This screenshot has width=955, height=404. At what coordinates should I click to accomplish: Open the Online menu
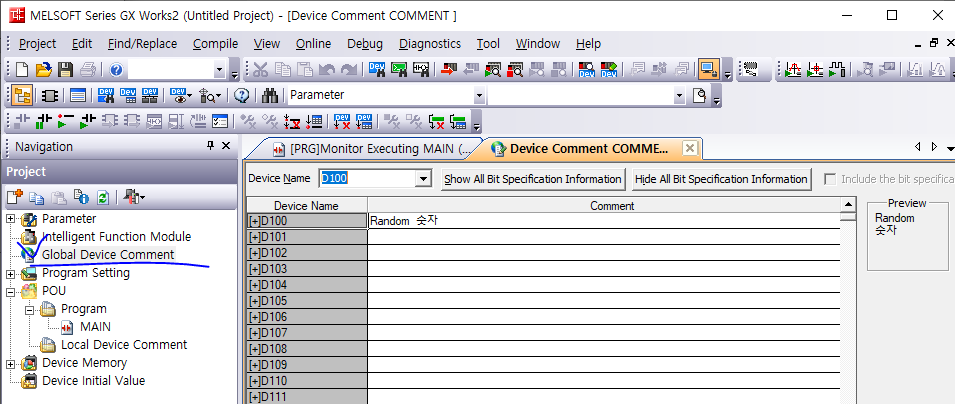(314, 44)
